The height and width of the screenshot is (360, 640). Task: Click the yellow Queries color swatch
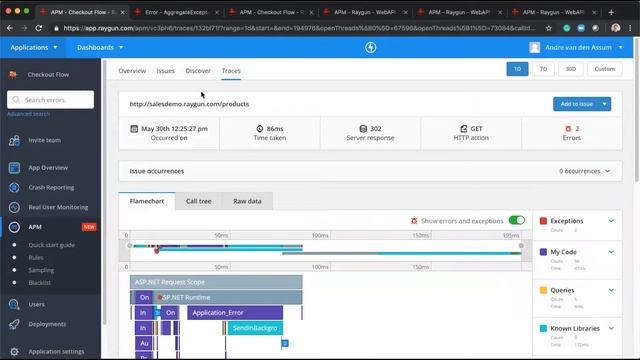pyautogui.click(x=543, y=290)
